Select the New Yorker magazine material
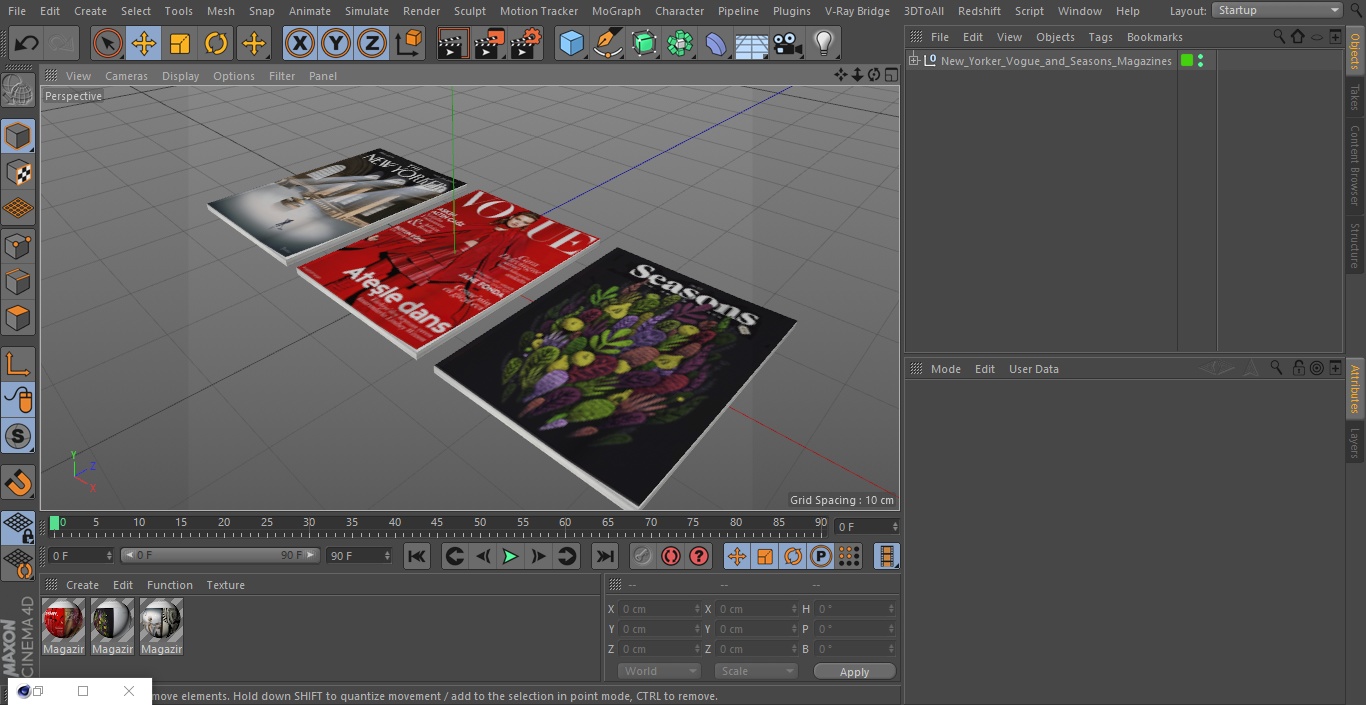 point(161,628)
